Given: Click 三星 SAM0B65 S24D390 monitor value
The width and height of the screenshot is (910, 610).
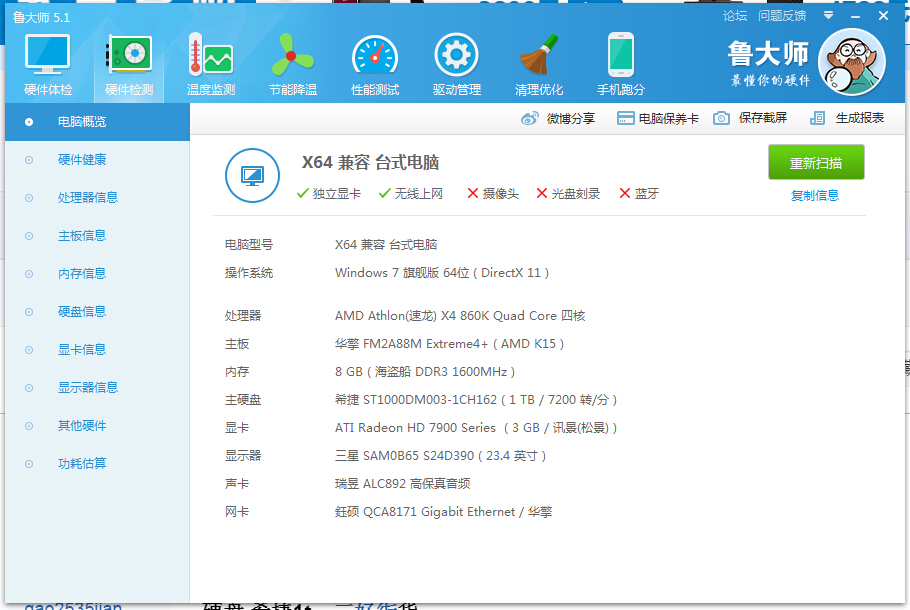Looking at the screenshot, I should pyautogui.click(x=440, y=456).
